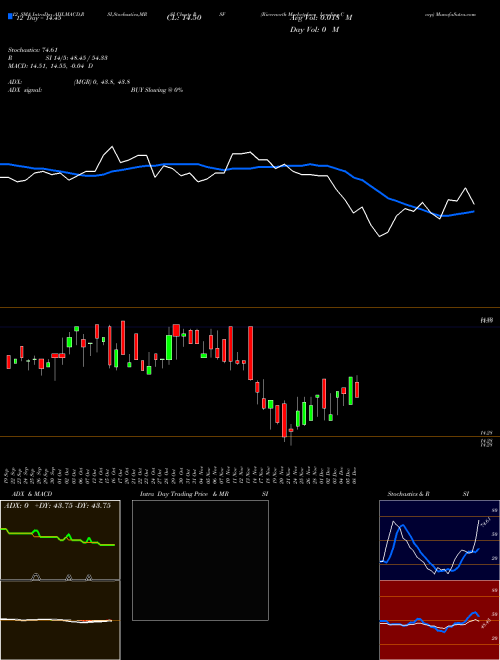This screenshot has height=660, width=500.
Task: Select the 'Stochastics & R' panel title
Action: [408, 494]
